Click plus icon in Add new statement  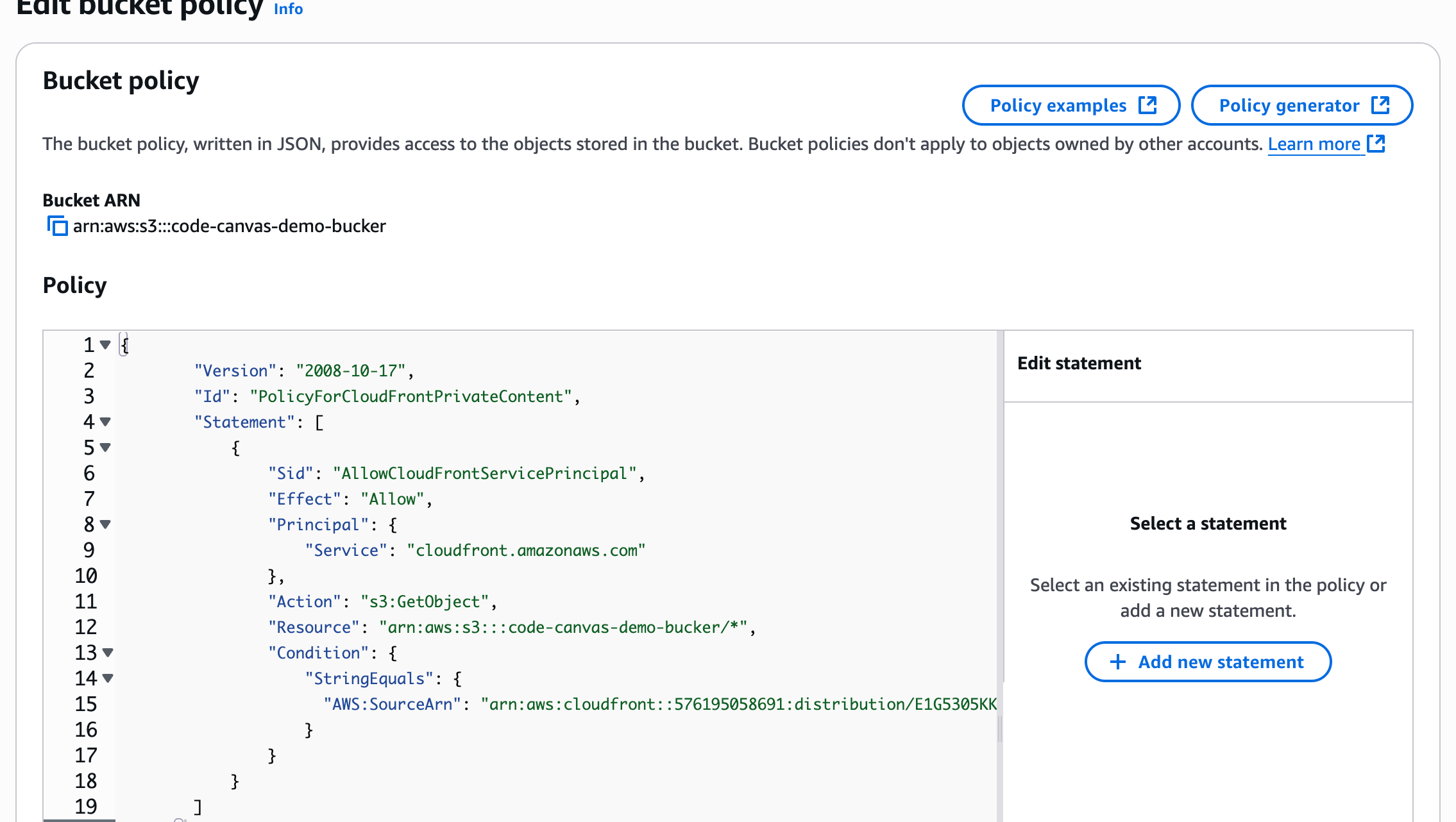tap(1118, 662)
